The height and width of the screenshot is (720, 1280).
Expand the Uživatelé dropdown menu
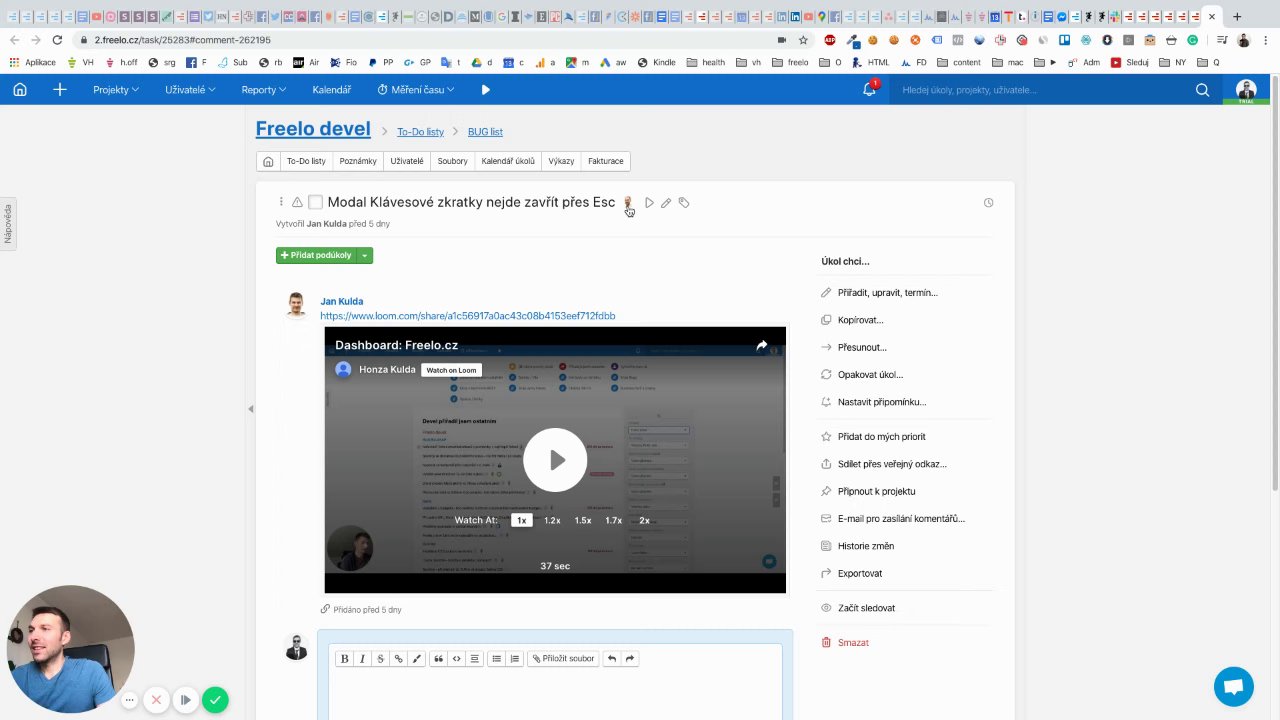[191, 90]
